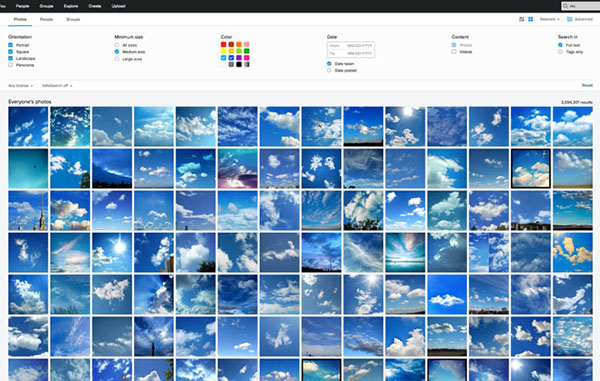Pick the white color swatch

(x=223, y=64)
